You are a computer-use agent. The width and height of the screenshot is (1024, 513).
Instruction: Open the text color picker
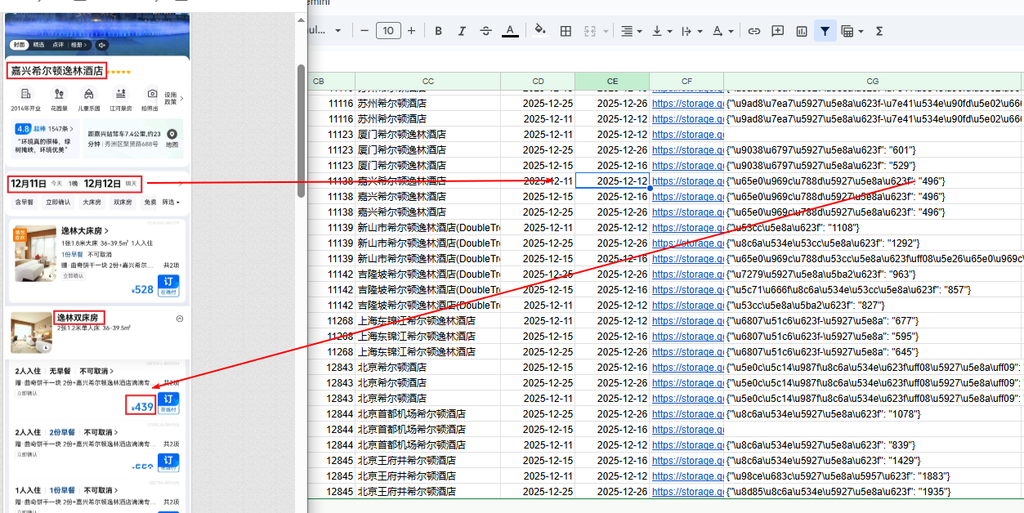point(510,31)
